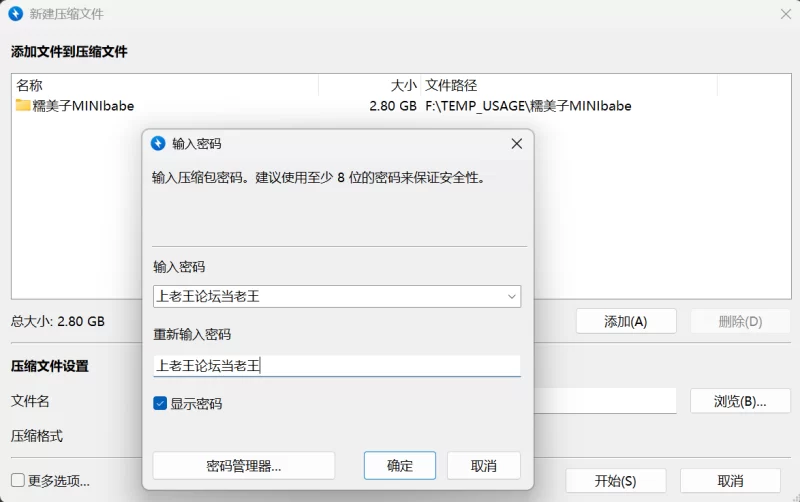Click the folder icon next to 糯美子MINIbabe
800x502 pixels.
point(23,106)
